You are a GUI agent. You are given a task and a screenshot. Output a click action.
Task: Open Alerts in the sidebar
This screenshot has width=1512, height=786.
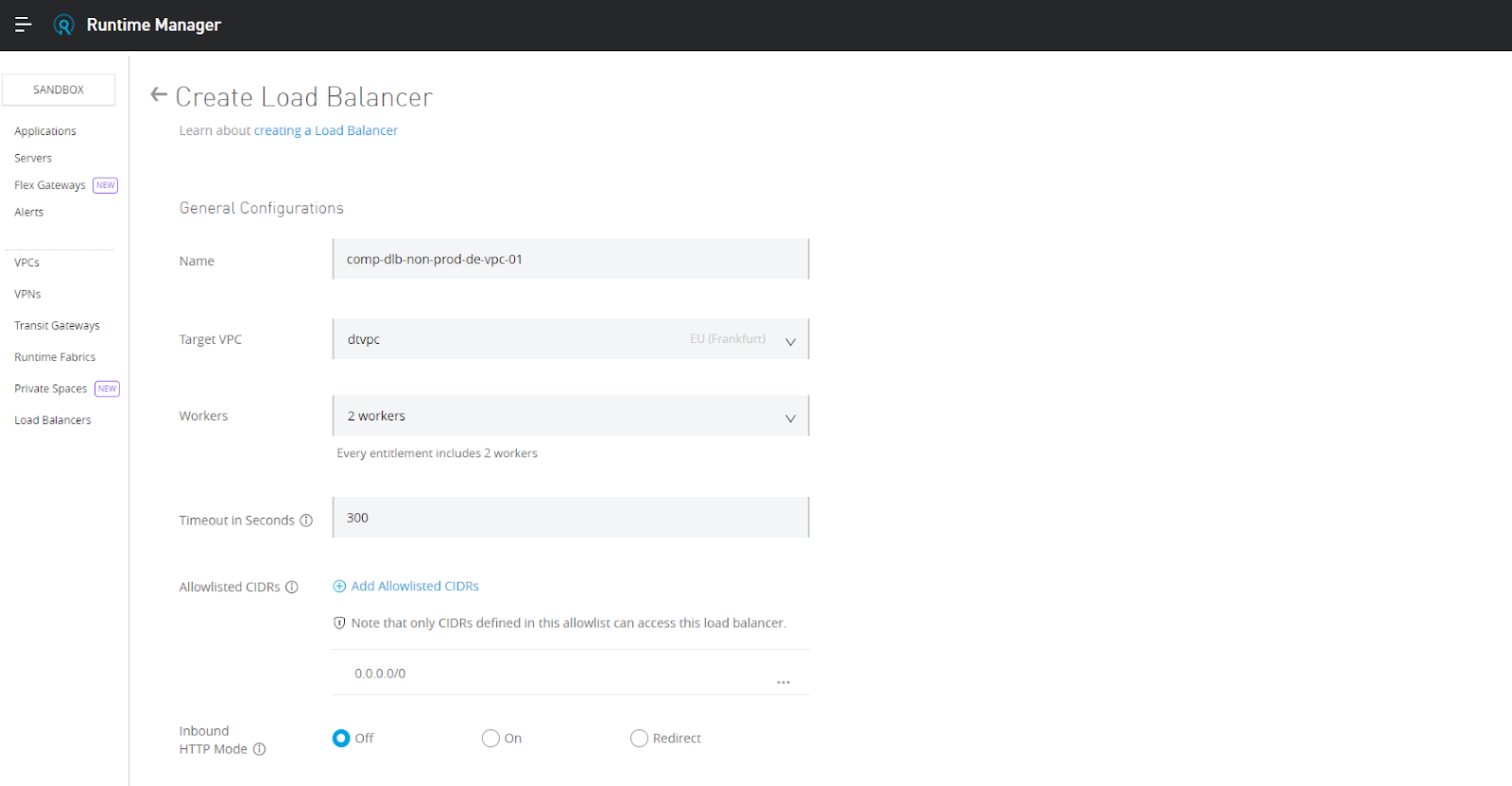[29, 212]
